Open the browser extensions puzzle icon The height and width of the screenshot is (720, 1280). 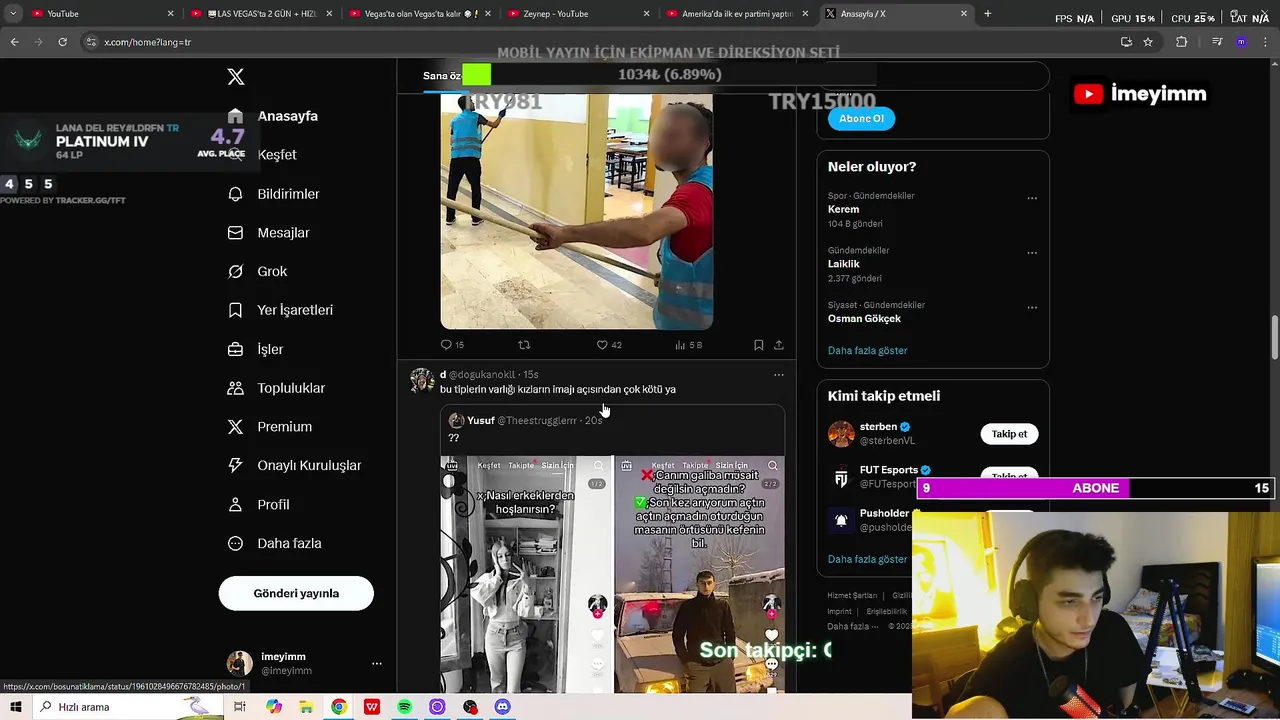pyautogui.click(x=1182, y=42)
